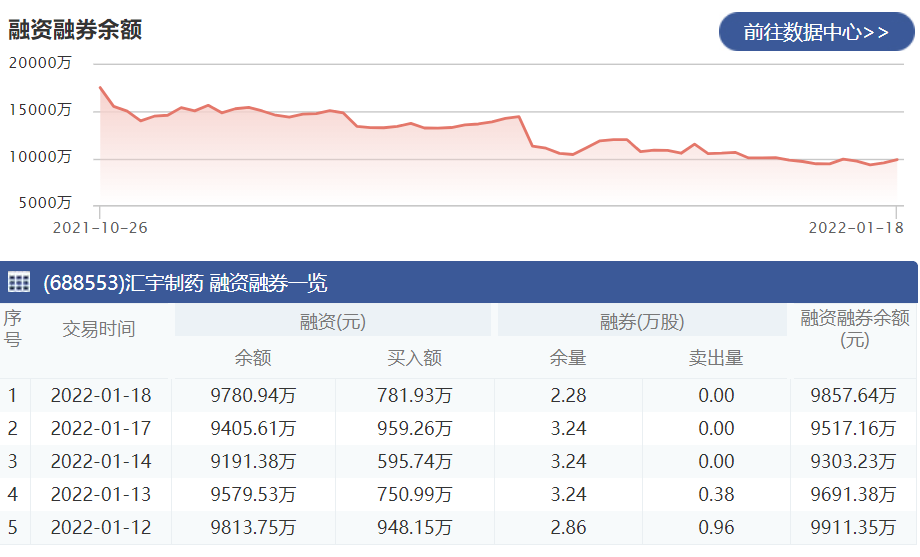This screenshot has height=557, width=920.
Task: Click the 0.96 卖出量 value
Action: pos(716,527)
